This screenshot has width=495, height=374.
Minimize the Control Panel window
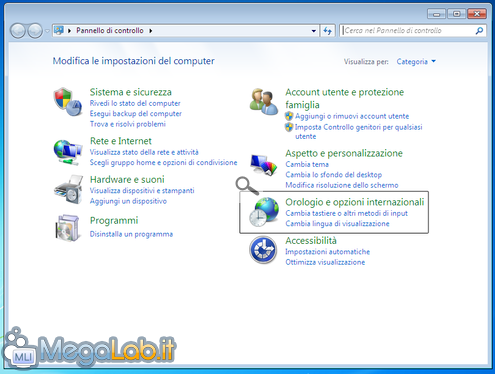point(437,14)
